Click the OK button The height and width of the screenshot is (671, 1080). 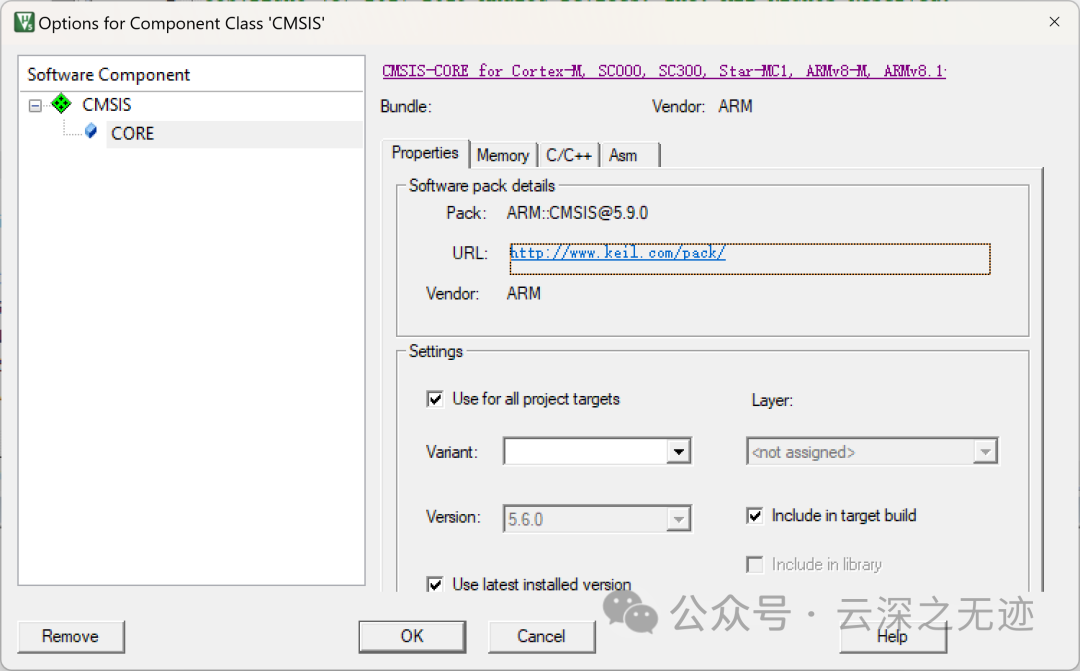pos(412,637)
